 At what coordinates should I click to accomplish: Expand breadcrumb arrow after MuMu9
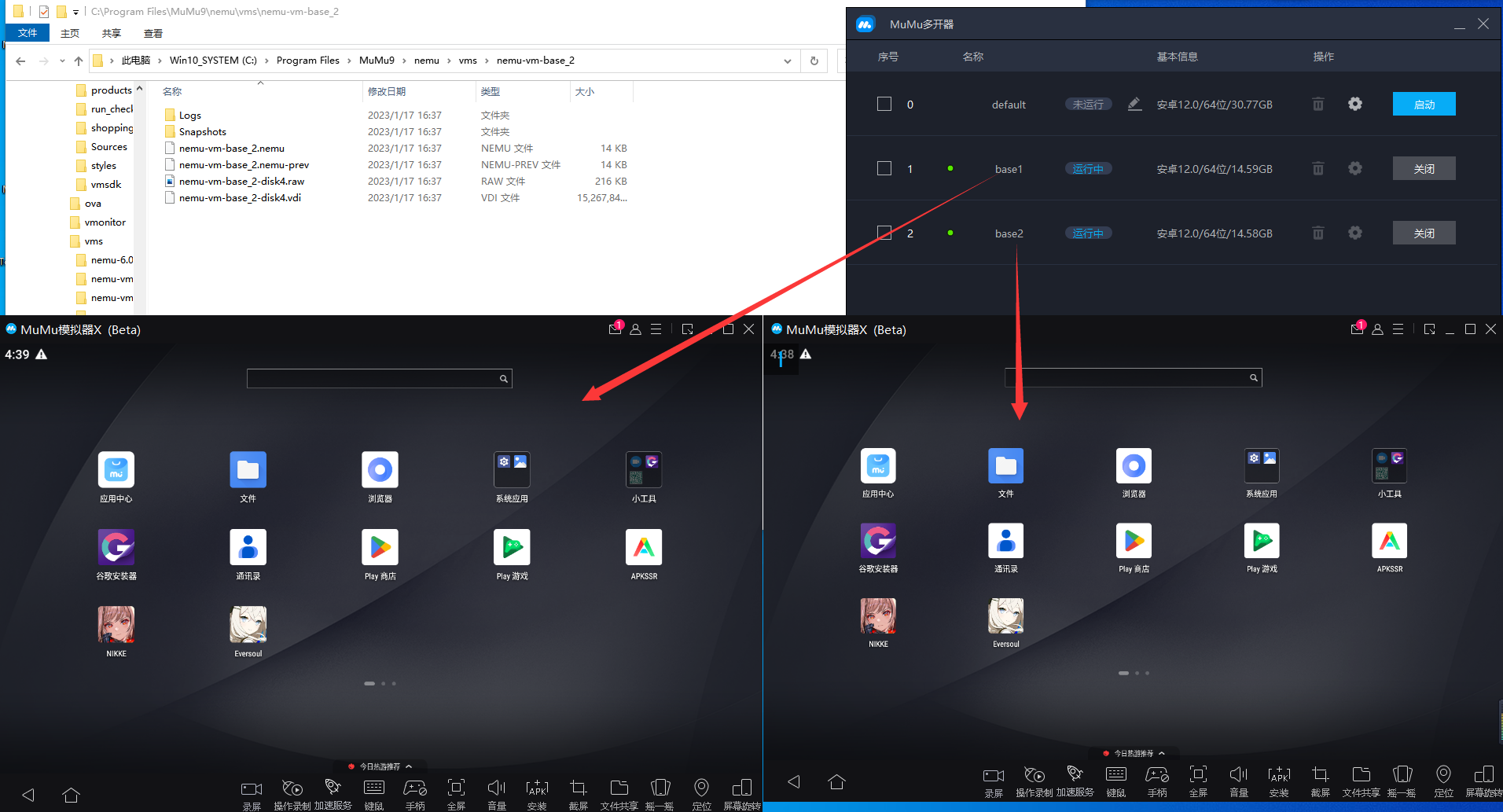click(x=404, y=61)
